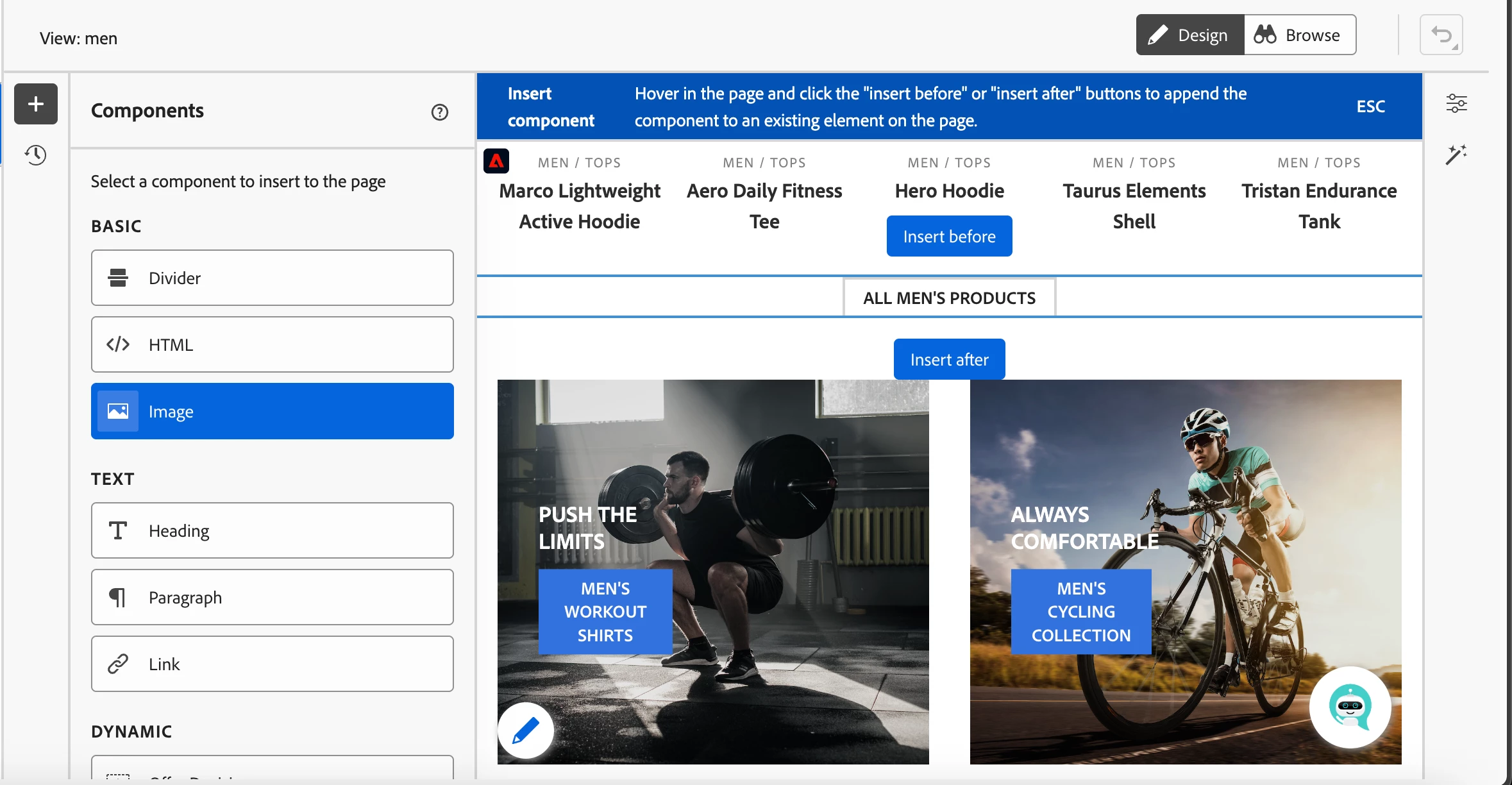1512x785 pixels.
Task: Click the magic wand icon
Action: (x=1456, y=155)
